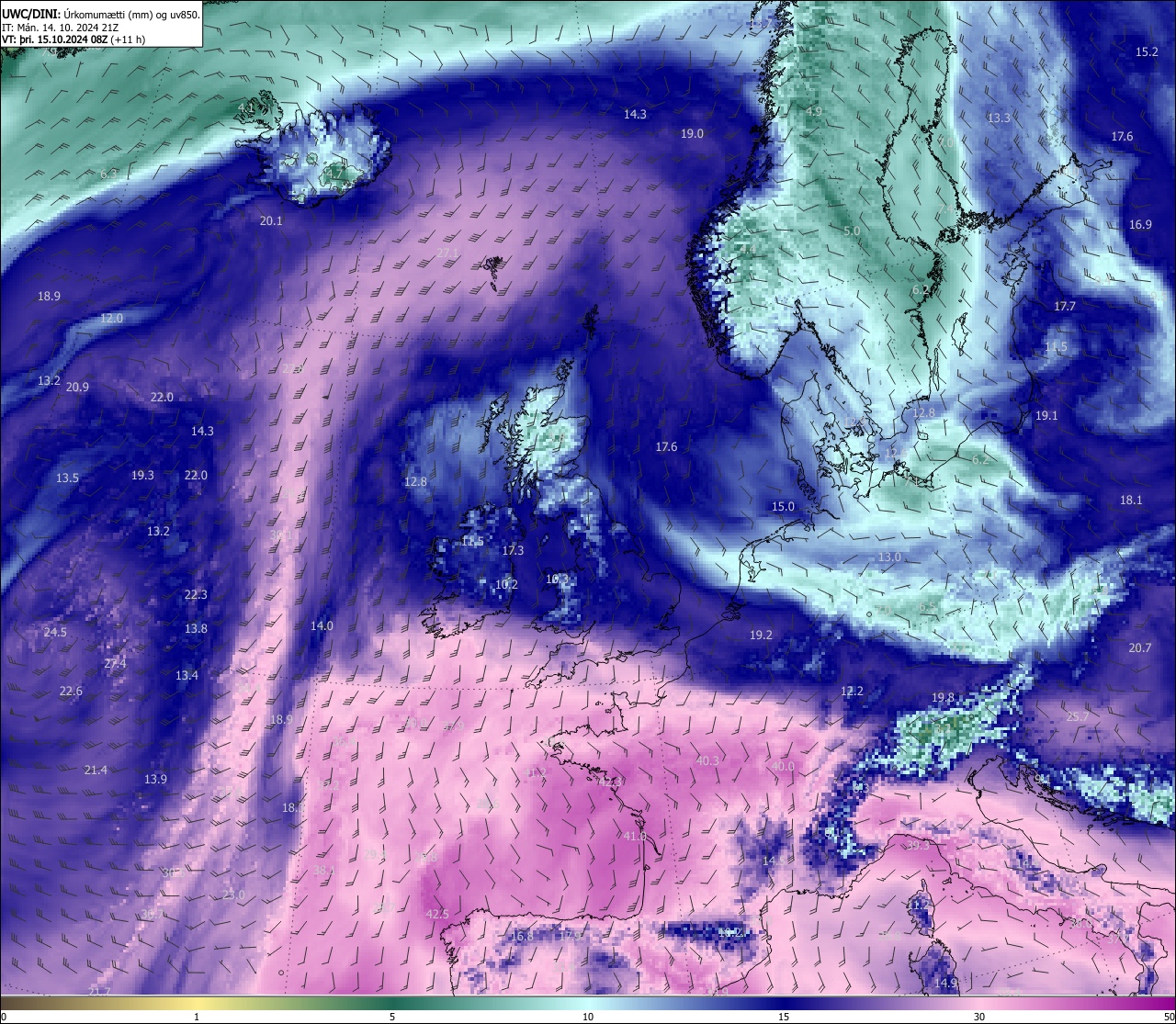The width and height of the screenshot is (1176, 1024).
Task: Click the 20.9 map value
Action: (x=77, y=388)
